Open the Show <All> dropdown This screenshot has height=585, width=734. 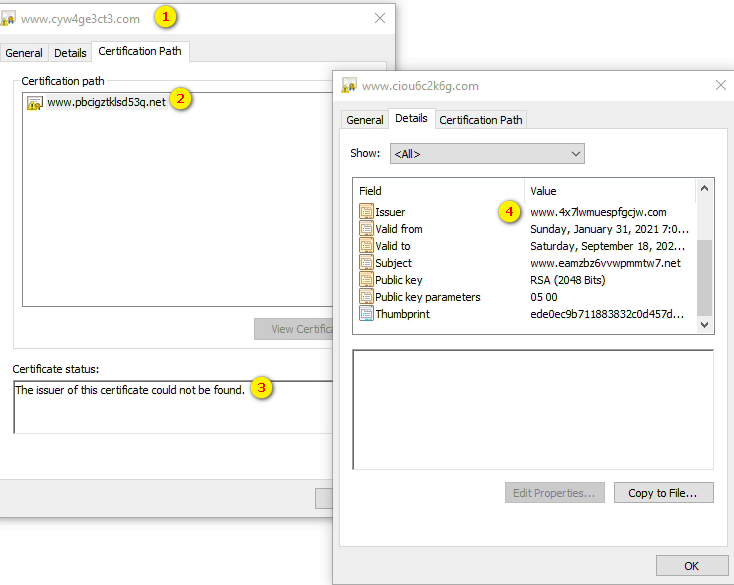(x=487, y=154)
